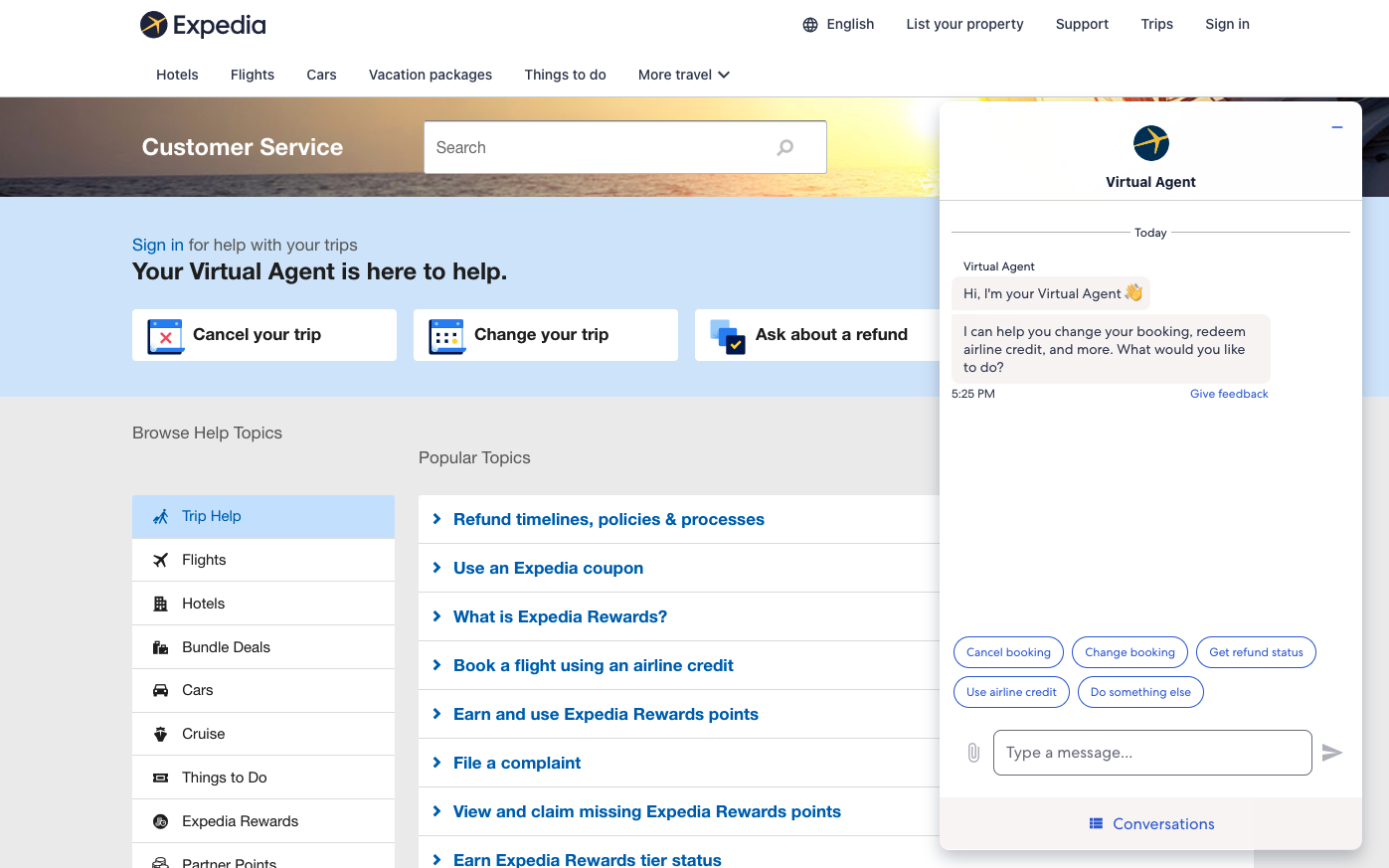Click the Ask about a refund icon

pyautogui.click(x=728, y=336)
